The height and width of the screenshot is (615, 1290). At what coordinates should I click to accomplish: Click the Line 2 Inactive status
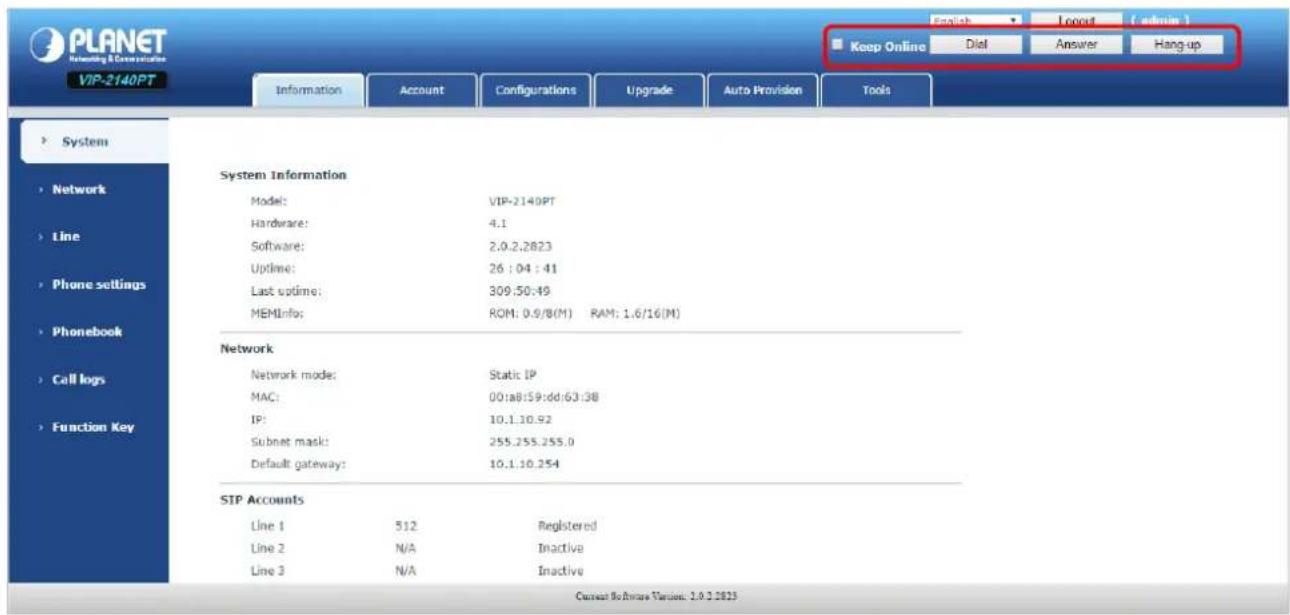tap(561, 548)
